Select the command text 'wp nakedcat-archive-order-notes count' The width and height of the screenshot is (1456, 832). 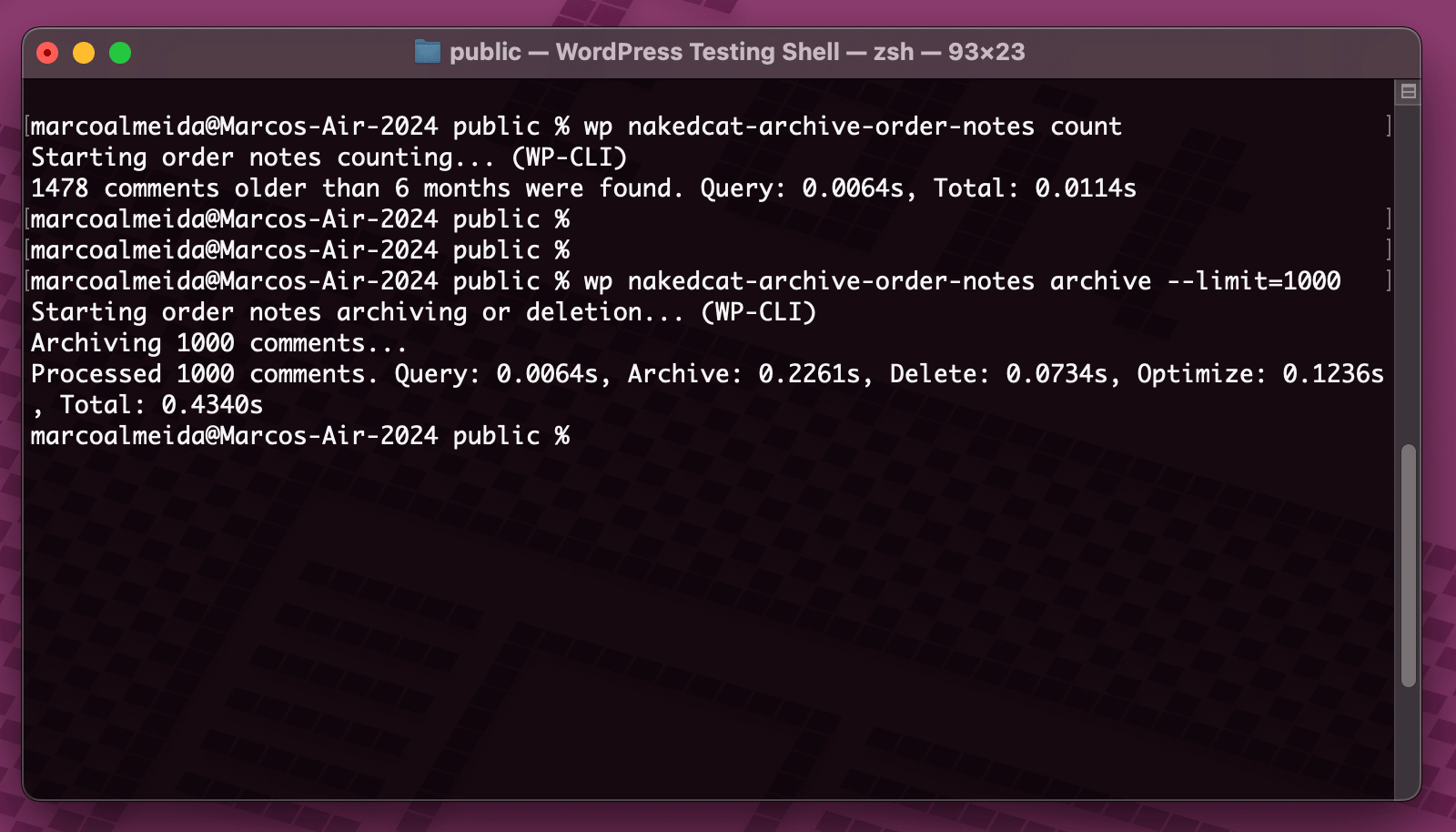pyautogui.click(x=851, y=127)
